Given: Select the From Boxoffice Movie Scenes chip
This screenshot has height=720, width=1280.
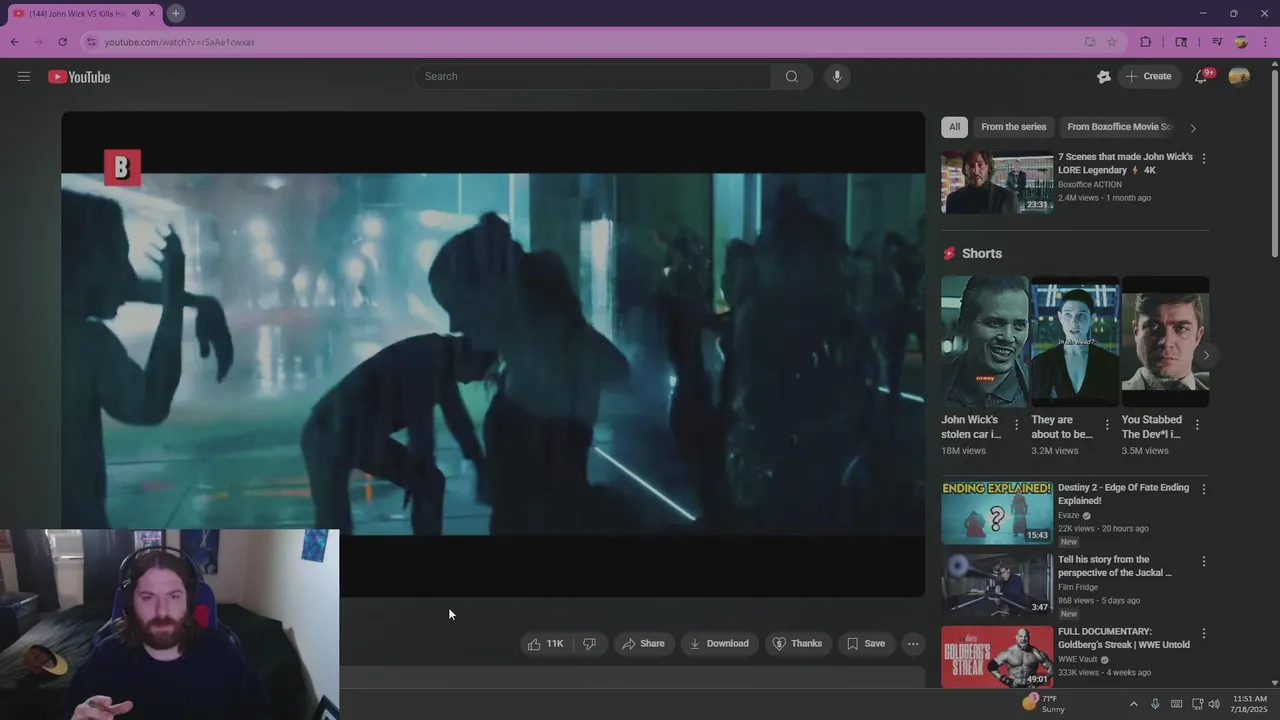Looking at the screenshot, I should point(1118,127).
